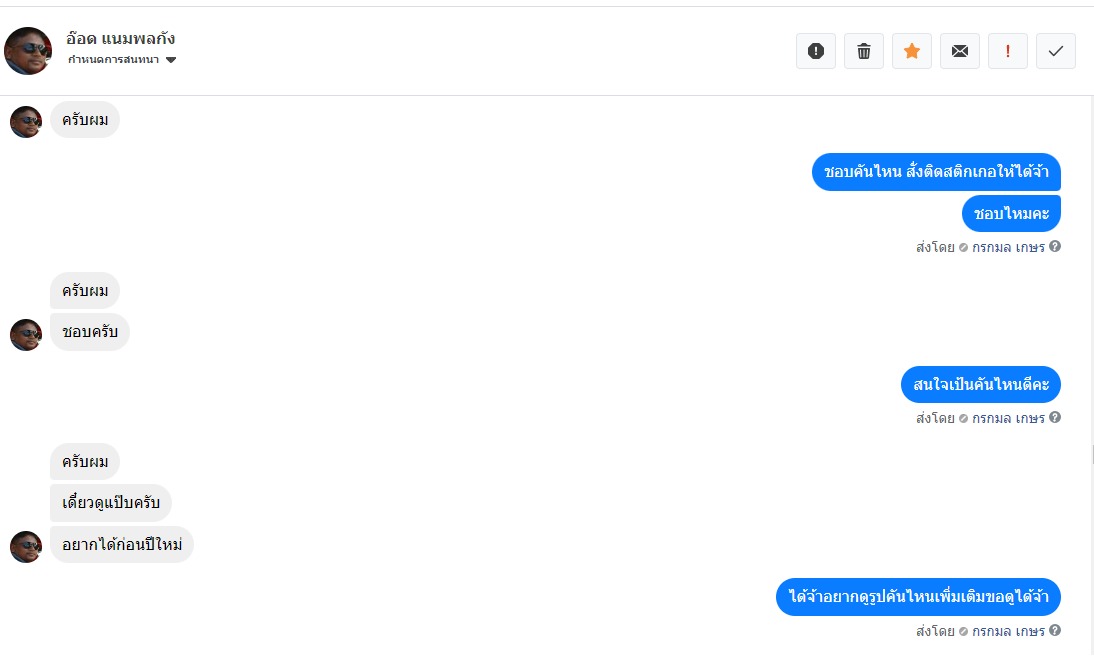Click the "เดี๋ยวดูแป๊บครับ" message bubble
Screen dimensions: 1094x657
pyautogui.click(x=111, y=503)
